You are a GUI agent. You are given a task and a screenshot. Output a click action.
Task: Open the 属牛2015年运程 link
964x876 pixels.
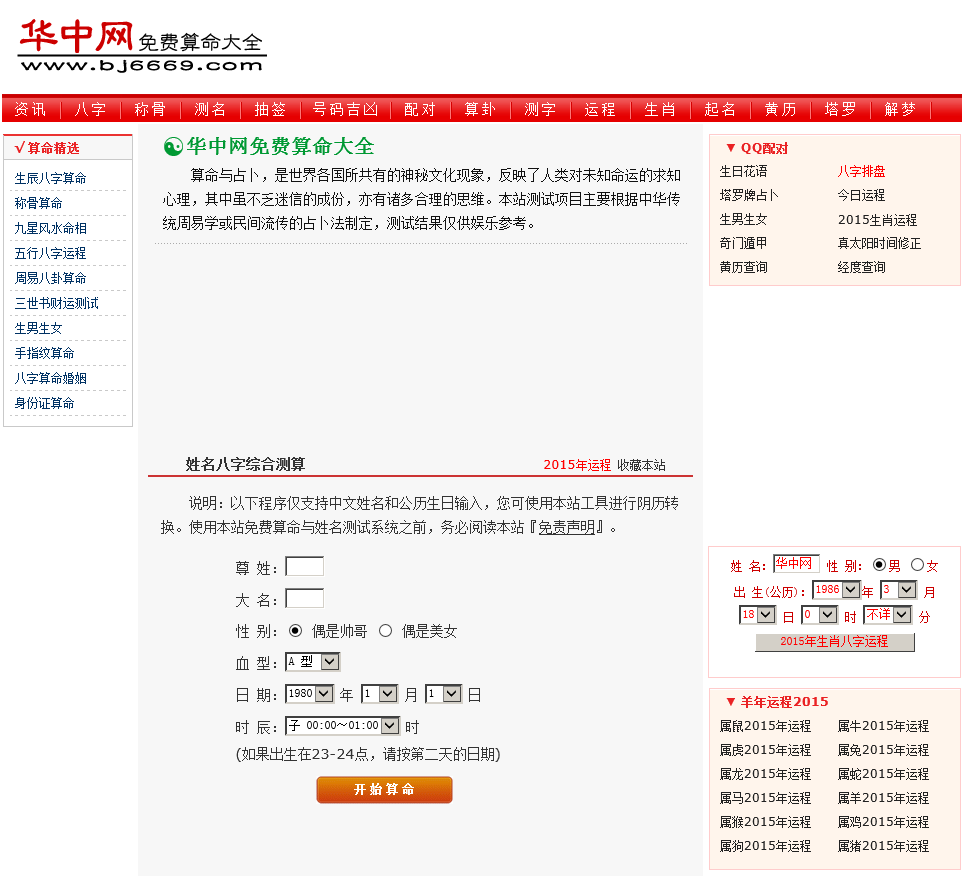[x=883, y=727]
